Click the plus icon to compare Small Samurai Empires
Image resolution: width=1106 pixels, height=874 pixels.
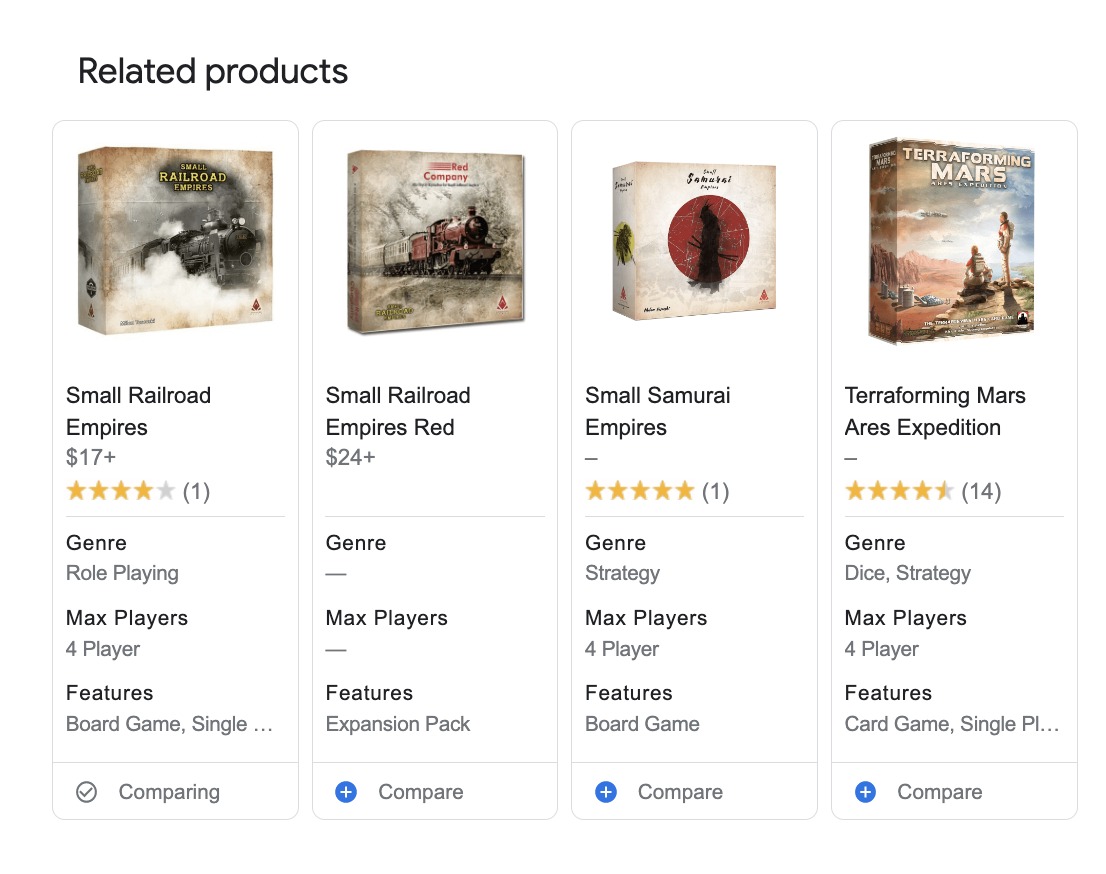tap(605, 791)
